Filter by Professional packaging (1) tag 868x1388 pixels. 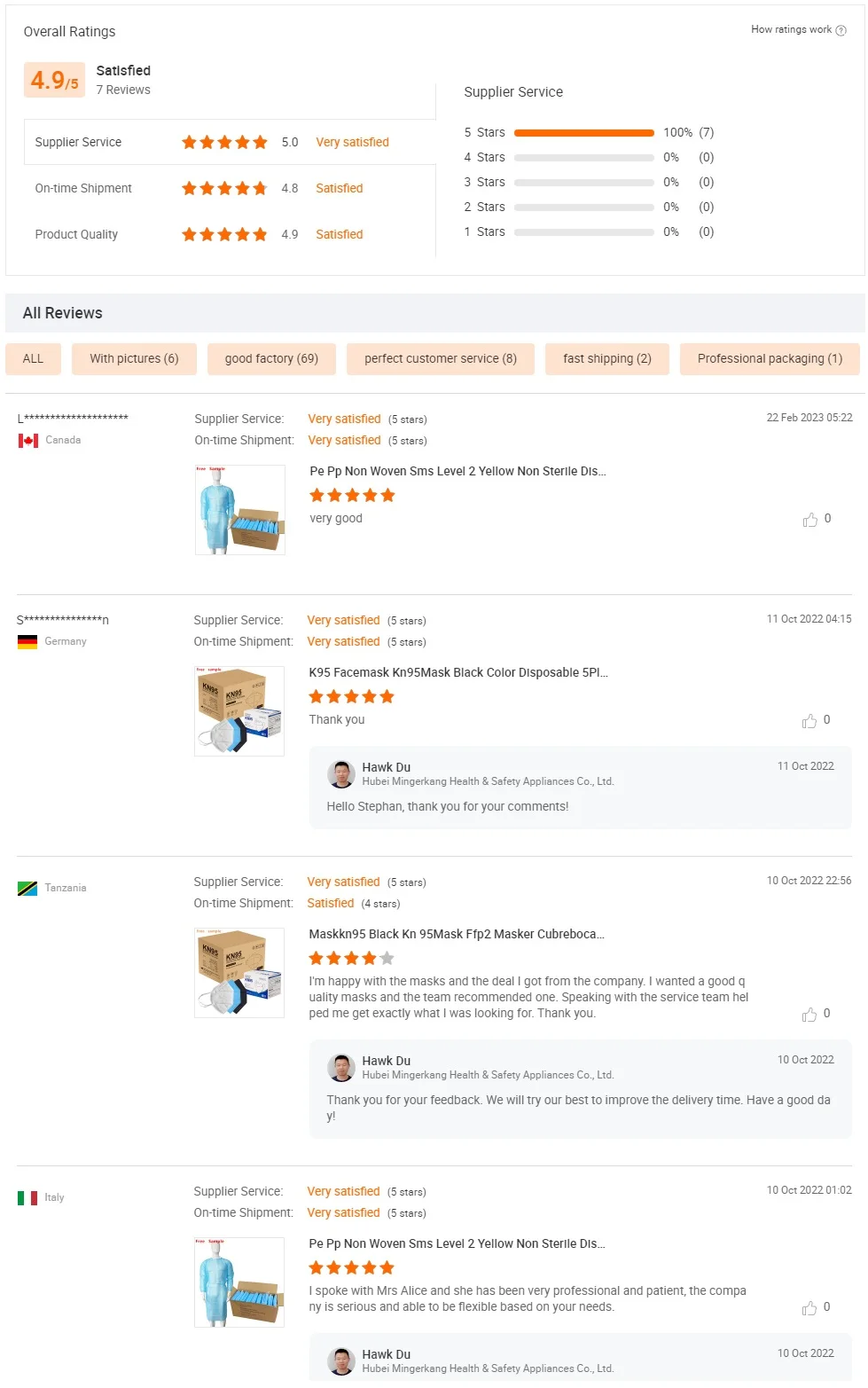[x=770, y=359]
